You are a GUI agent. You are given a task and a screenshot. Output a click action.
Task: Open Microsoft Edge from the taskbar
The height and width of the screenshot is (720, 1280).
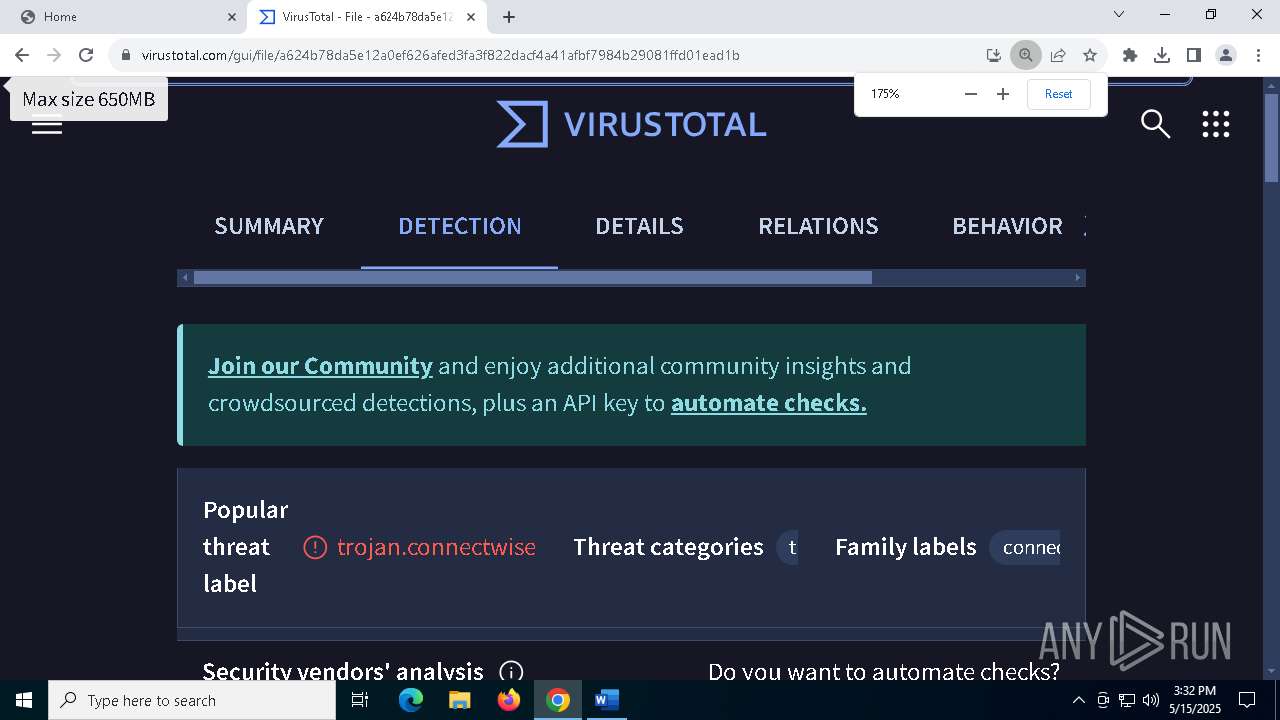pos(411,700)
